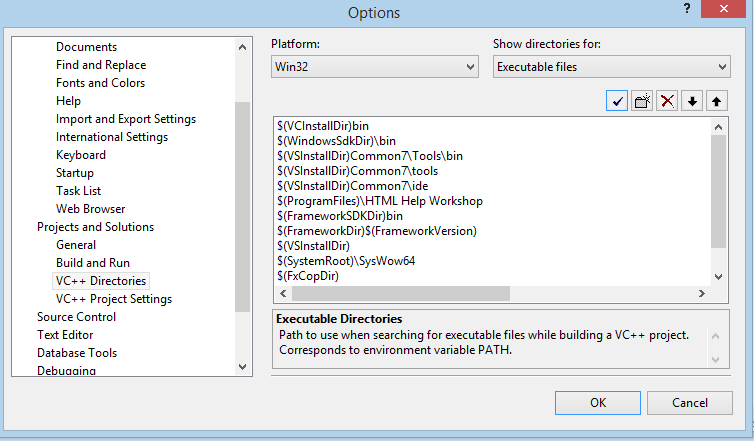Click directory list horizontal scroll left arrow

[283, 293]
